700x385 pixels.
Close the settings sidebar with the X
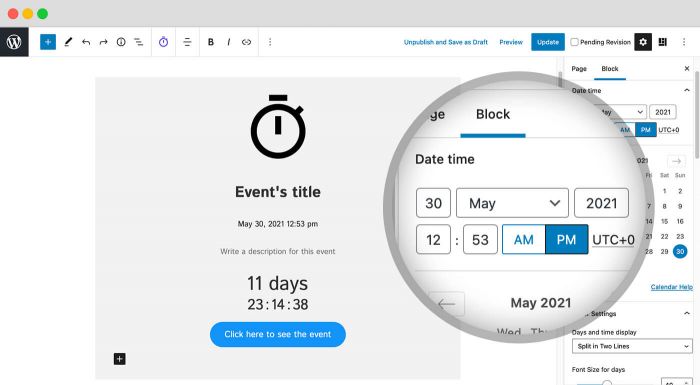tap(687, 68)
